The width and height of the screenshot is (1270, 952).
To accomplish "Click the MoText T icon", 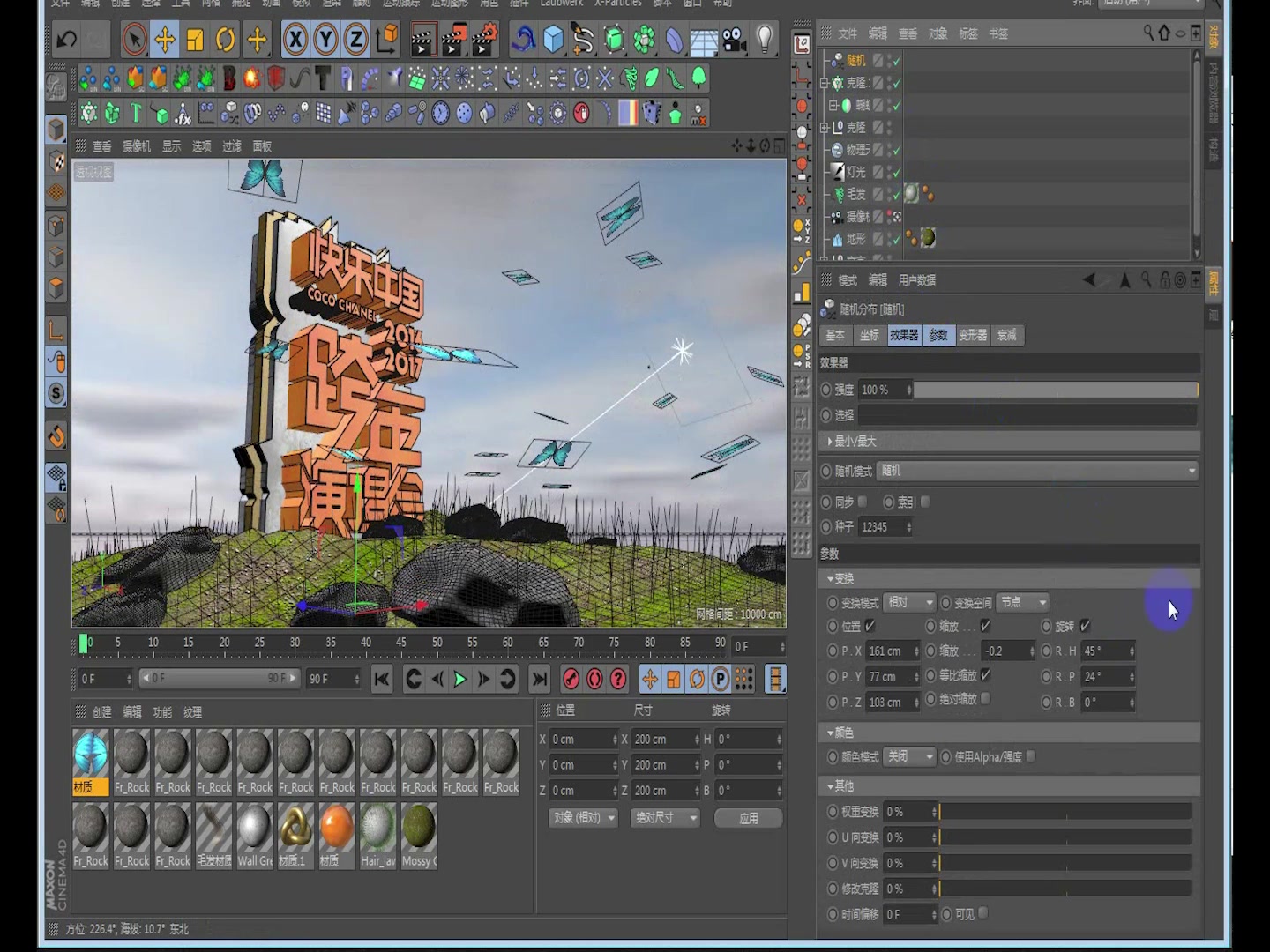I will (x=136, y=113).
